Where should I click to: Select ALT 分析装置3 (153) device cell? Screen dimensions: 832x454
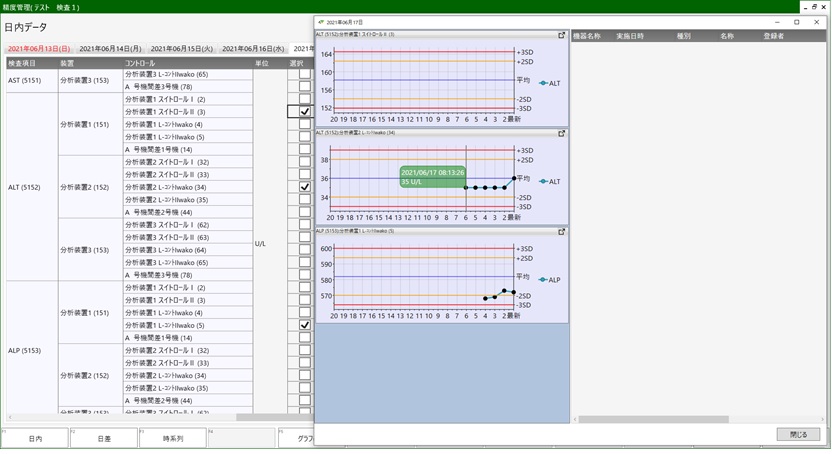pyautogui.click(x=91, y=250)
